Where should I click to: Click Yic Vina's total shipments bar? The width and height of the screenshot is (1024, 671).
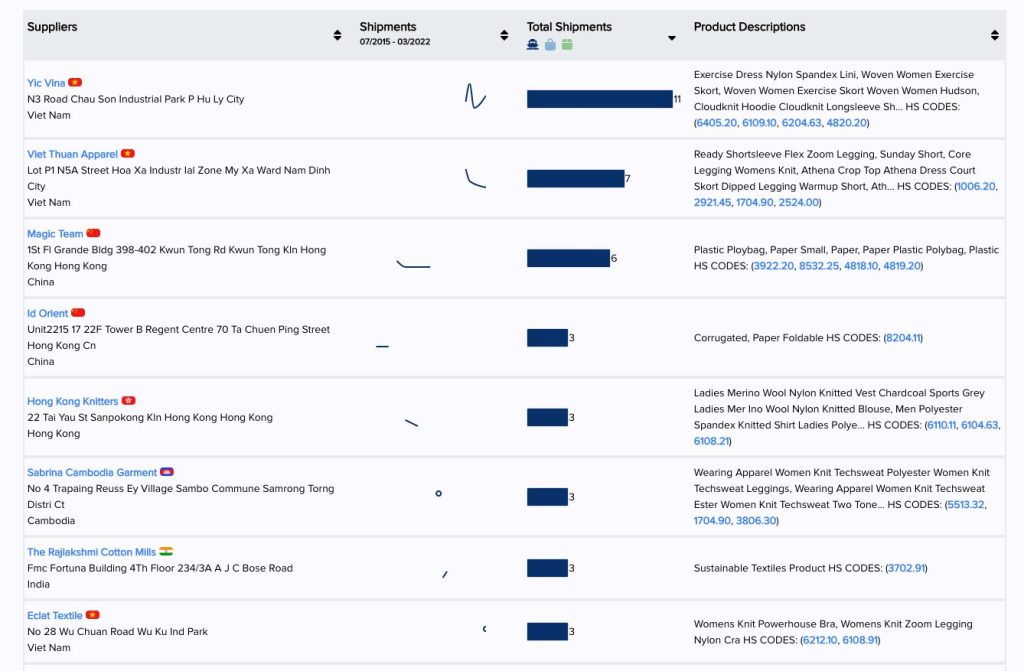tap(599, 99)
